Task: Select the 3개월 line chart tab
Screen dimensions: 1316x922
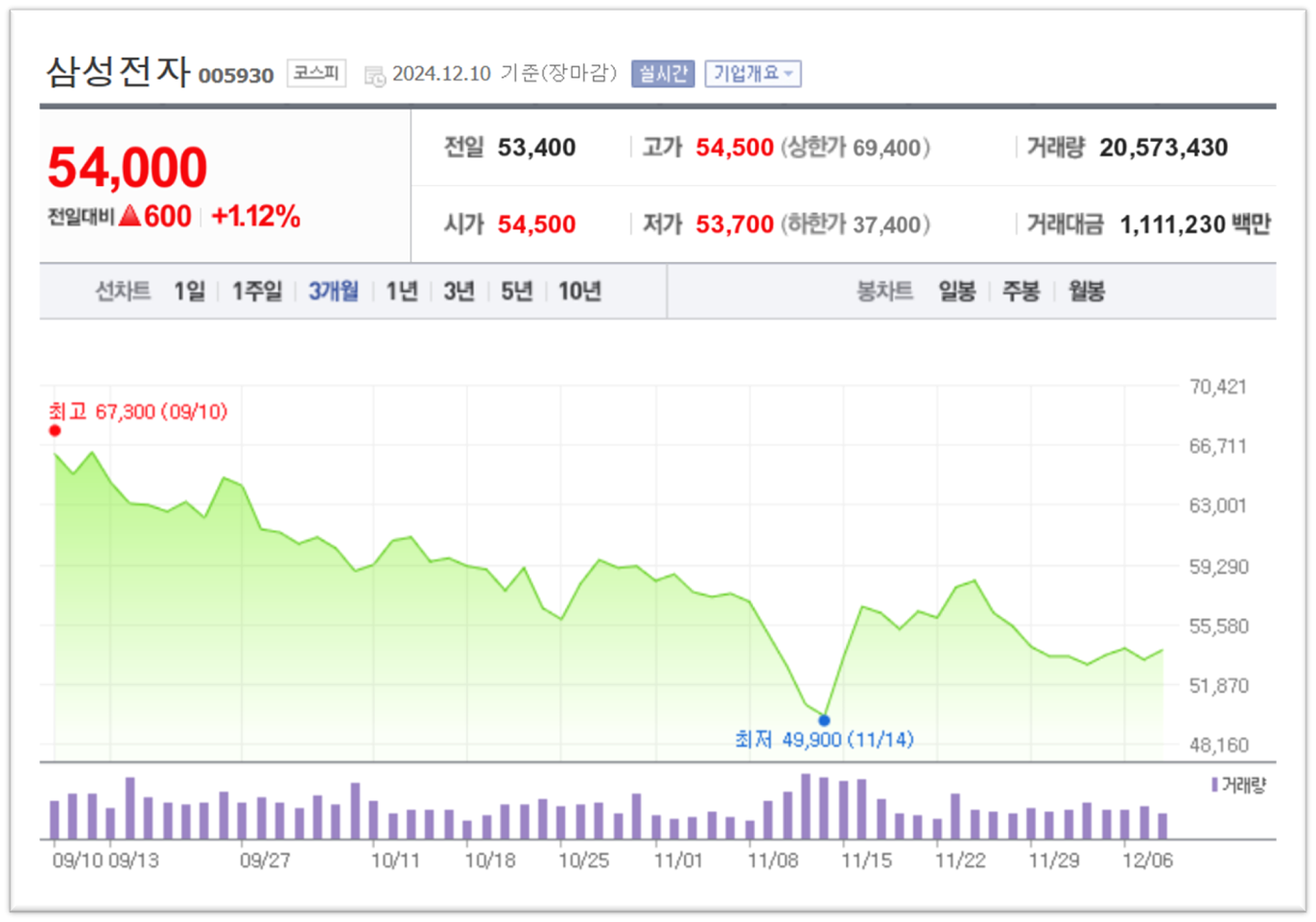Action: click(334, 291)
